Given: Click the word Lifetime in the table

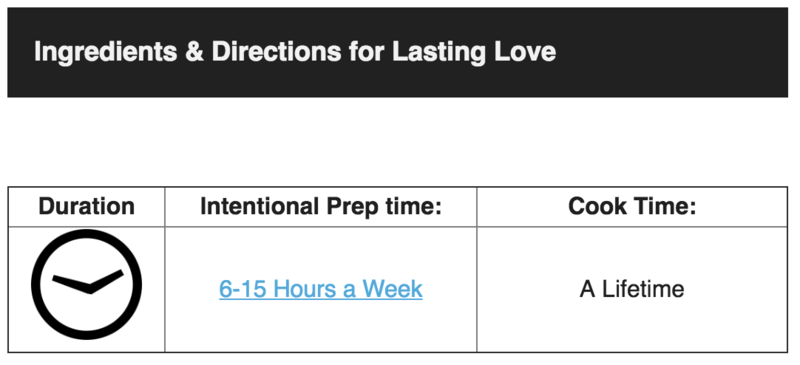Looking at the screenshot, I should pyautogui.click(x=643, y=289).
